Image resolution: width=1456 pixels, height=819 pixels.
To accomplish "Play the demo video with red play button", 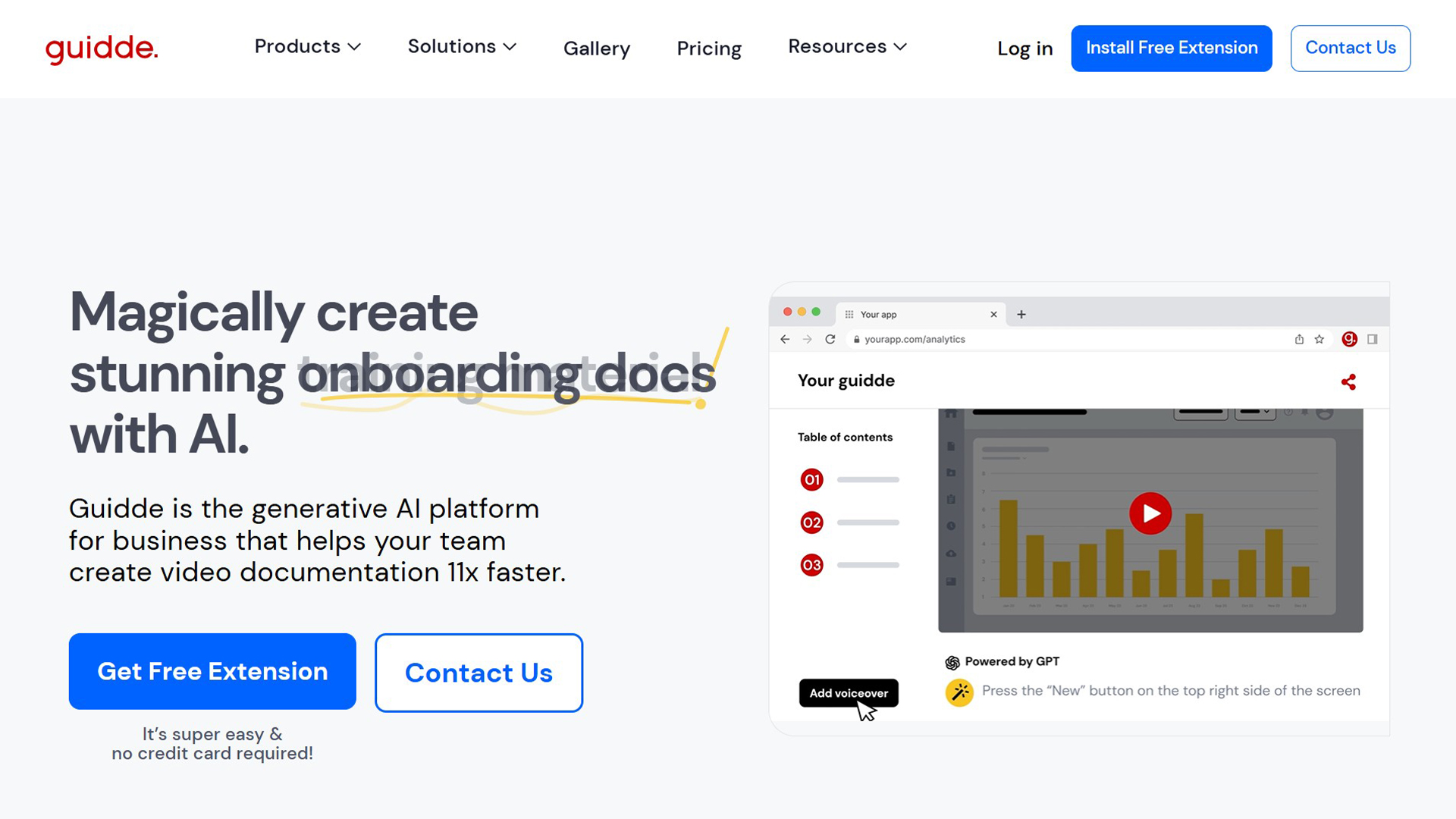I will (1150, 513).
